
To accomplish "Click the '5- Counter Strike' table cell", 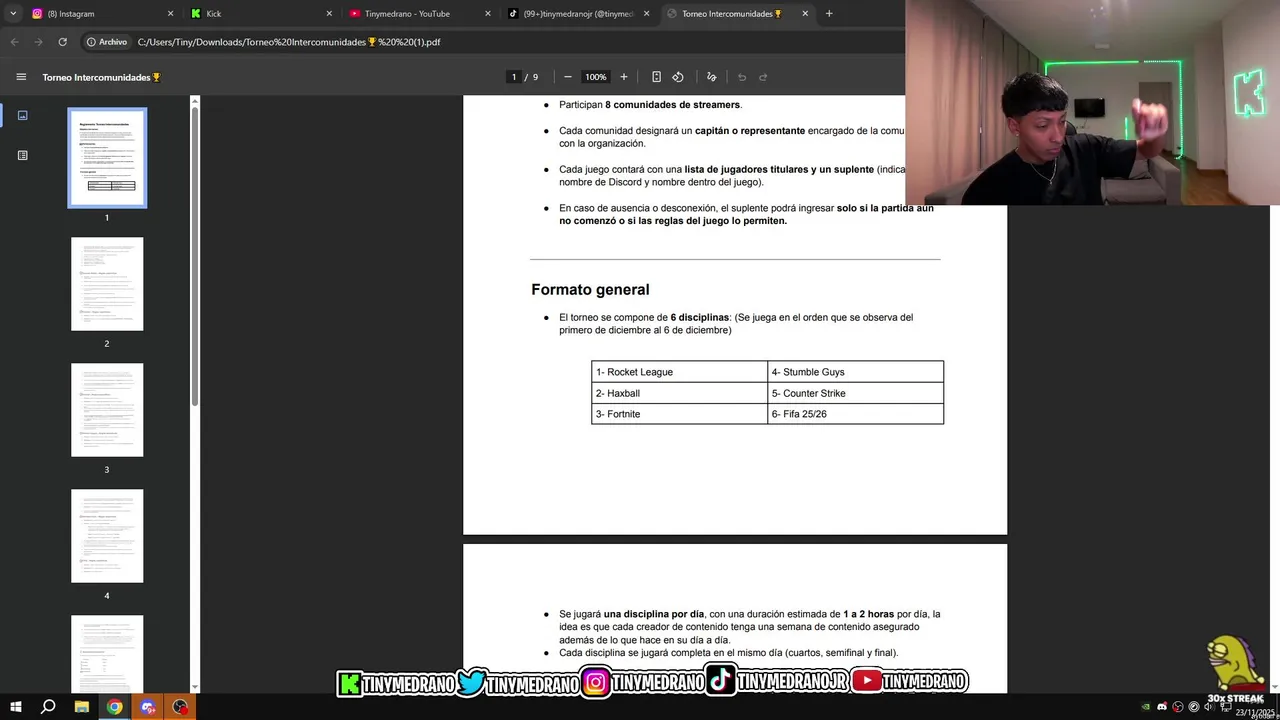I will [855, 393].
